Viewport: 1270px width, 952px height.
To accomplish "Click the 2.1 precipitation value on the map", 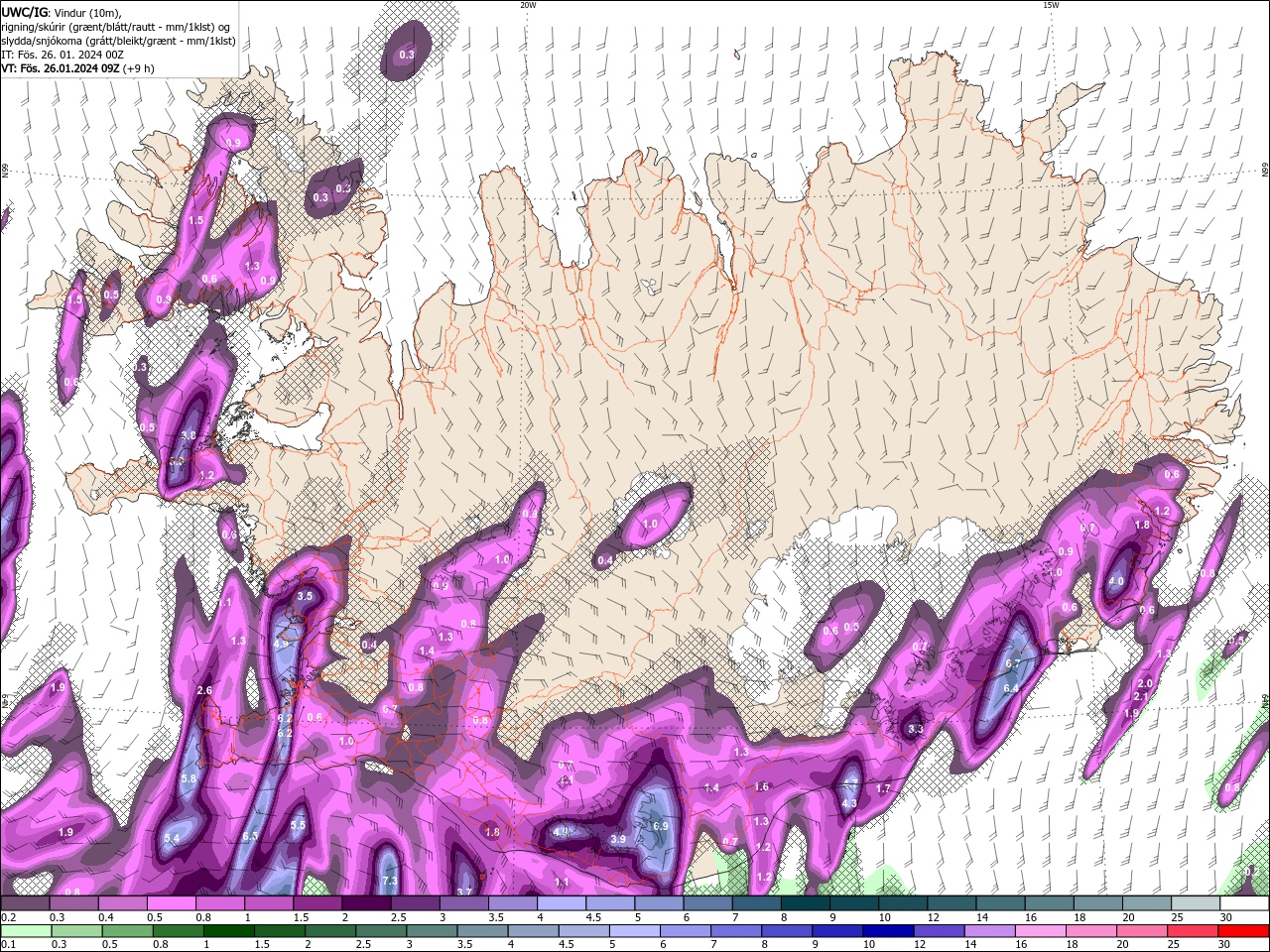I will (1140, 697).
